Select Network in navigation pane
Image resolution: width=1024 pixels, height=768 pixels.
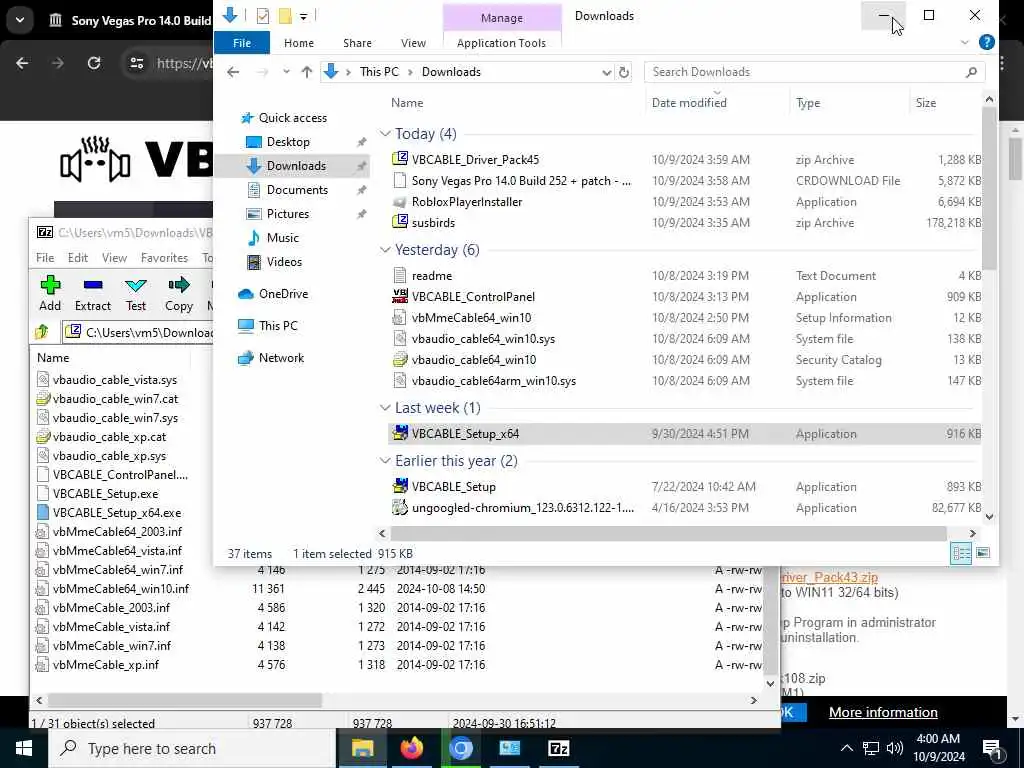click(x=281, y=358)
